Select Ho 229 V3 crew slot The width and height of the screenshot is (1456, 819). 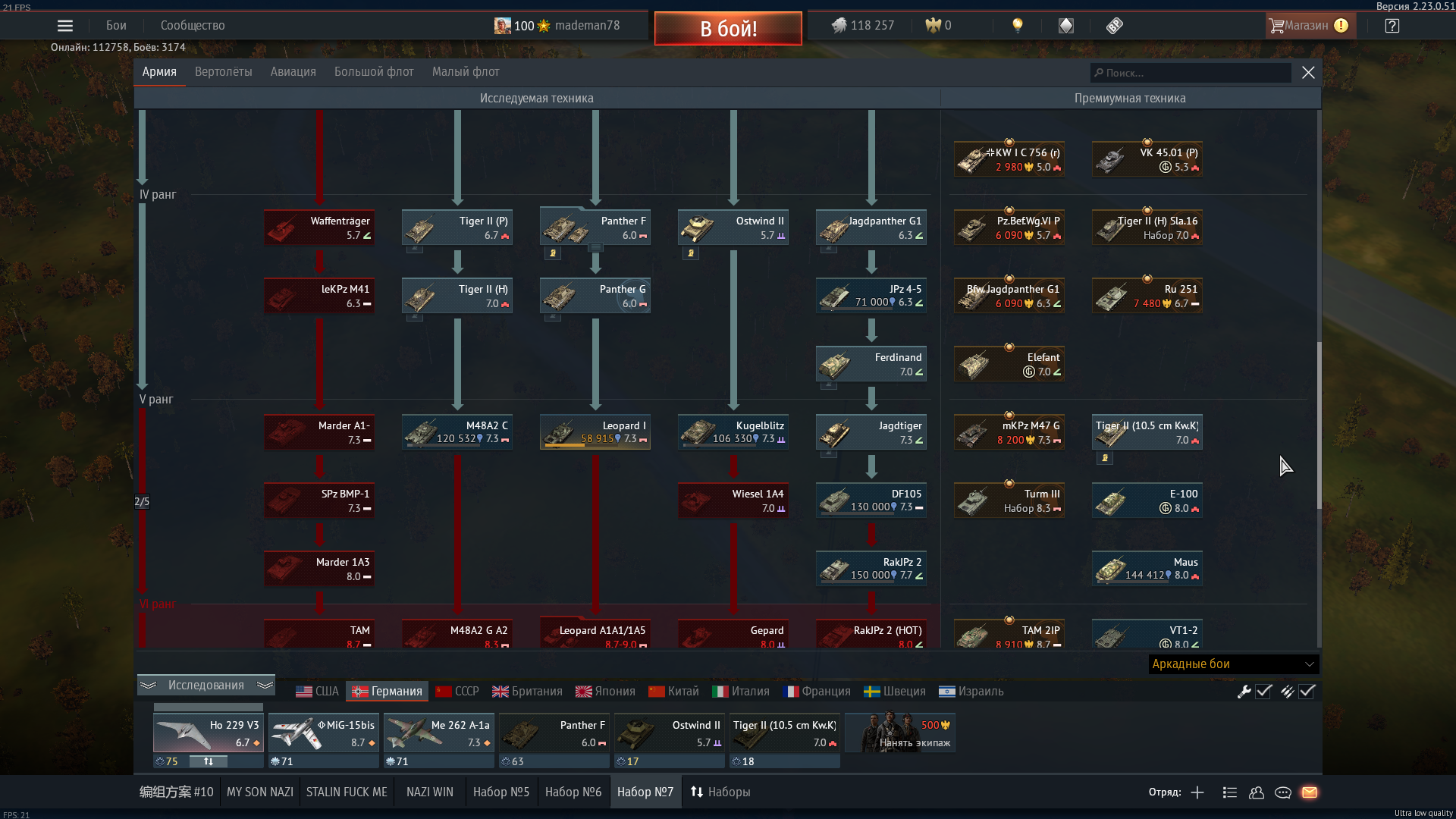(x=208, y=733)
